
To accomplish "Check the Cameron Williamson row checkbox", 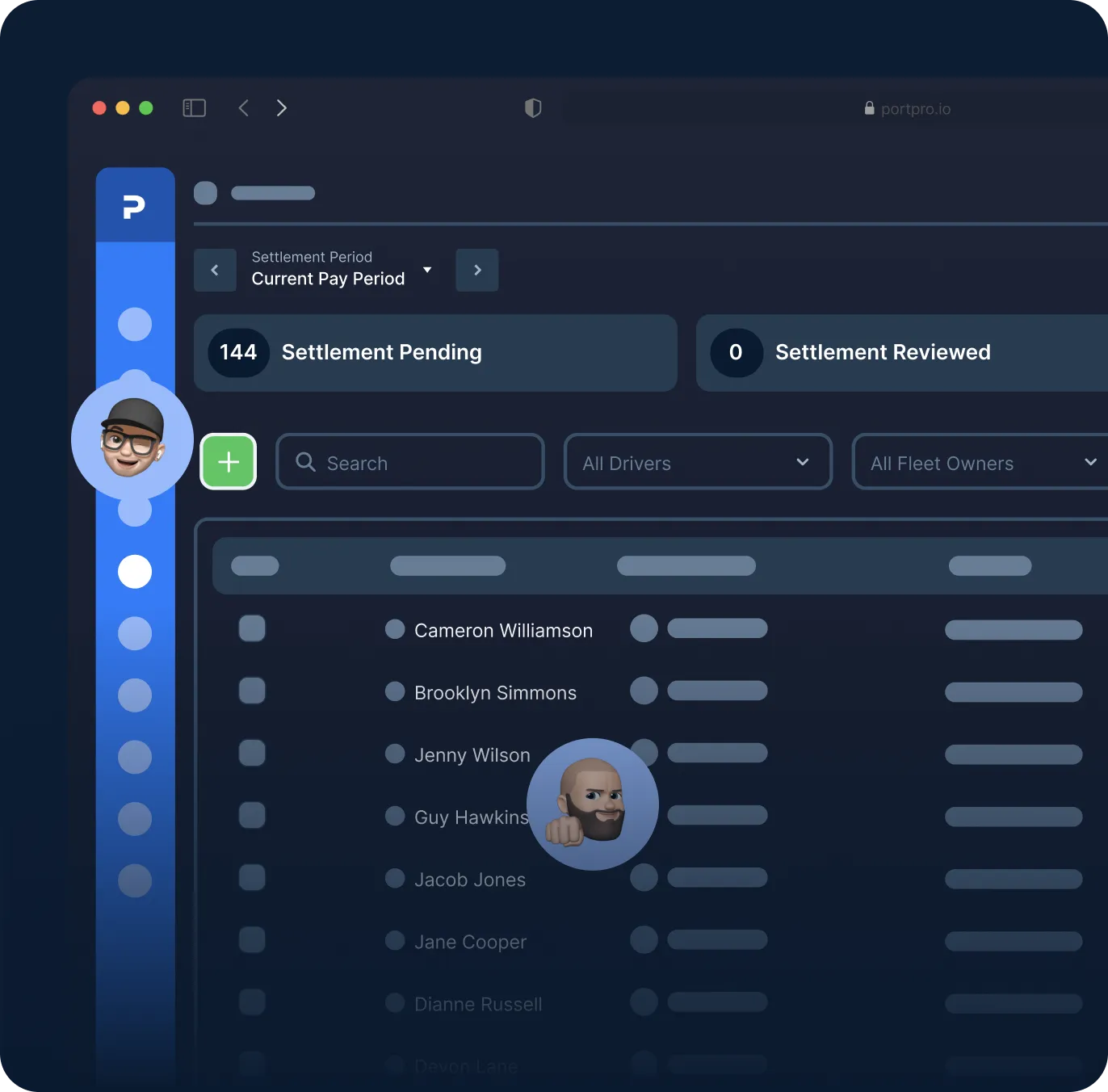I will [252, 628].
